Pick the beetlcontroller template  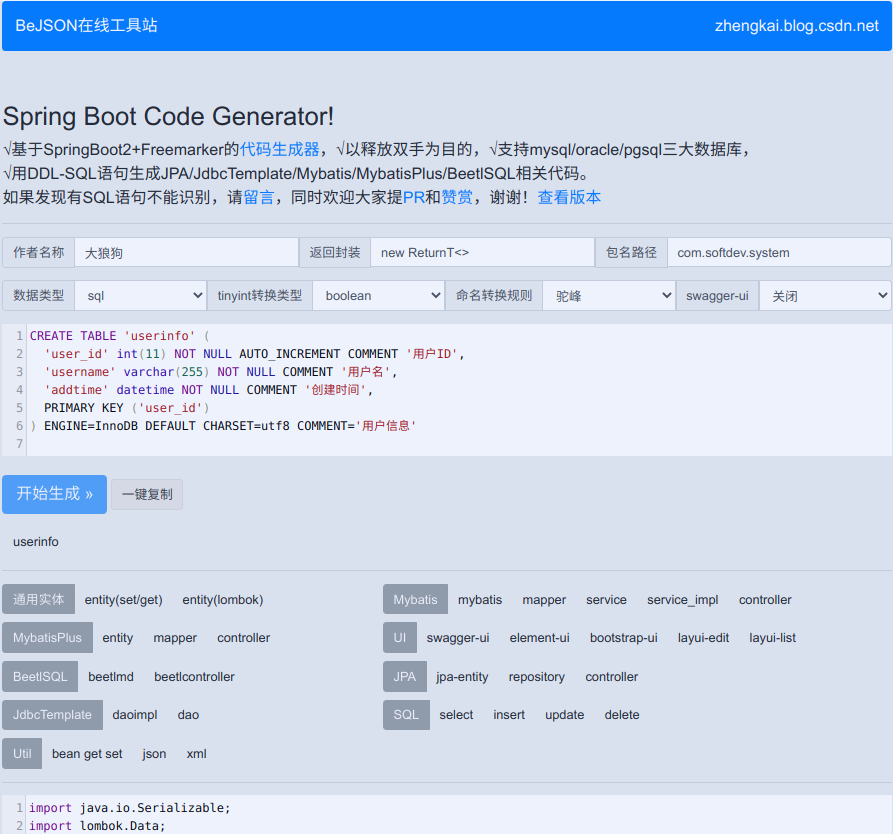[x=194, y=677]
